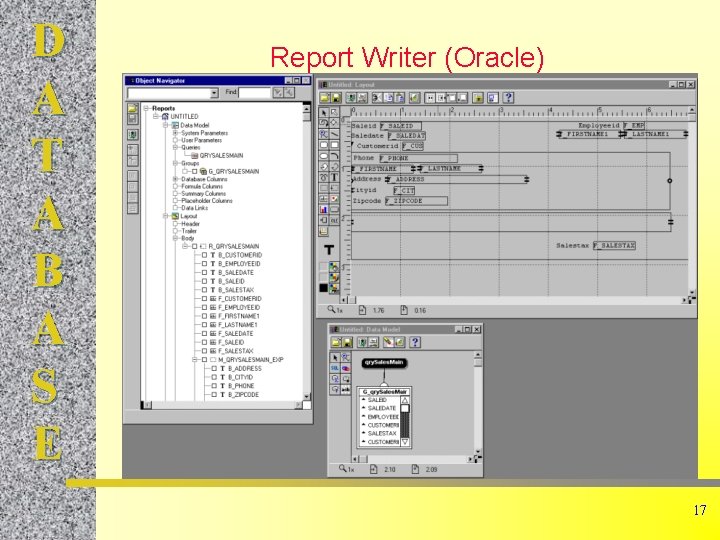Select QRYSALESMAIN query in navigator tree
Viewport: 720px width, 540px height.
coord(221,156)
